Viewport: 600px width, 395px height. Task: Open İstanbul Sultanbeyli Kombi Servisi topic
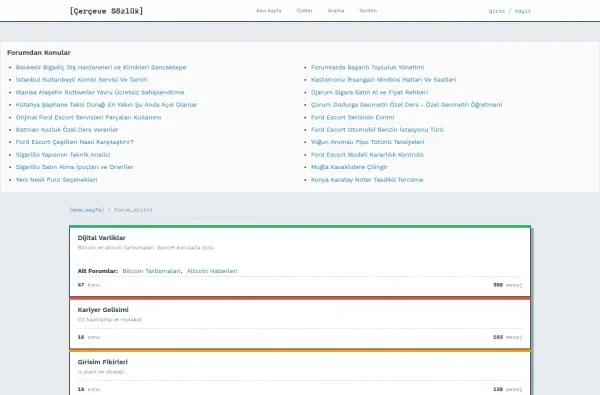click(82, 80)
